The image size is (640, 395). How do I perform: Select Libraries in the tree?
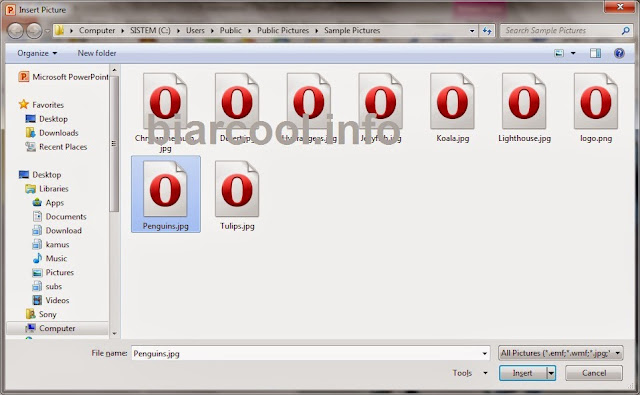click(47, 189)
